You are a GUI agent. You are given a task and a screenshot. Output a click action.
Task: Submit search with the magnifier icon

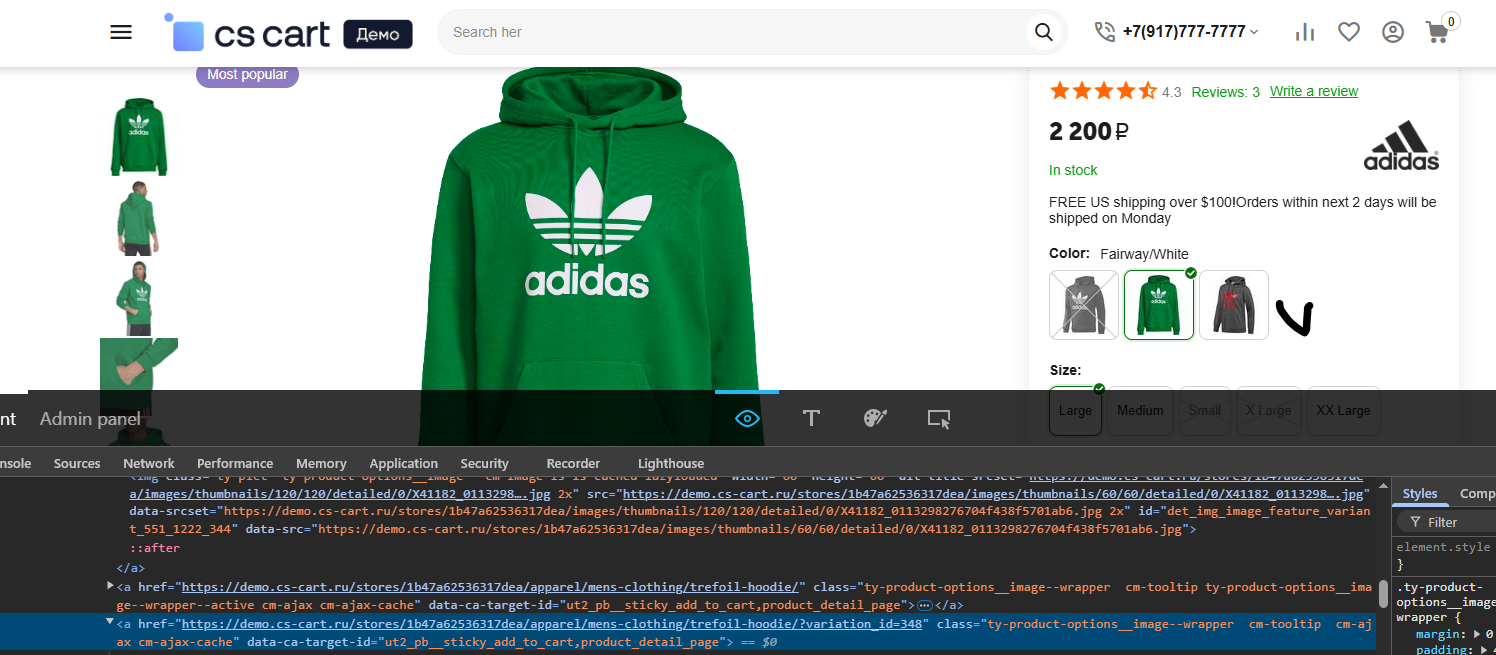click(1043, 32)
